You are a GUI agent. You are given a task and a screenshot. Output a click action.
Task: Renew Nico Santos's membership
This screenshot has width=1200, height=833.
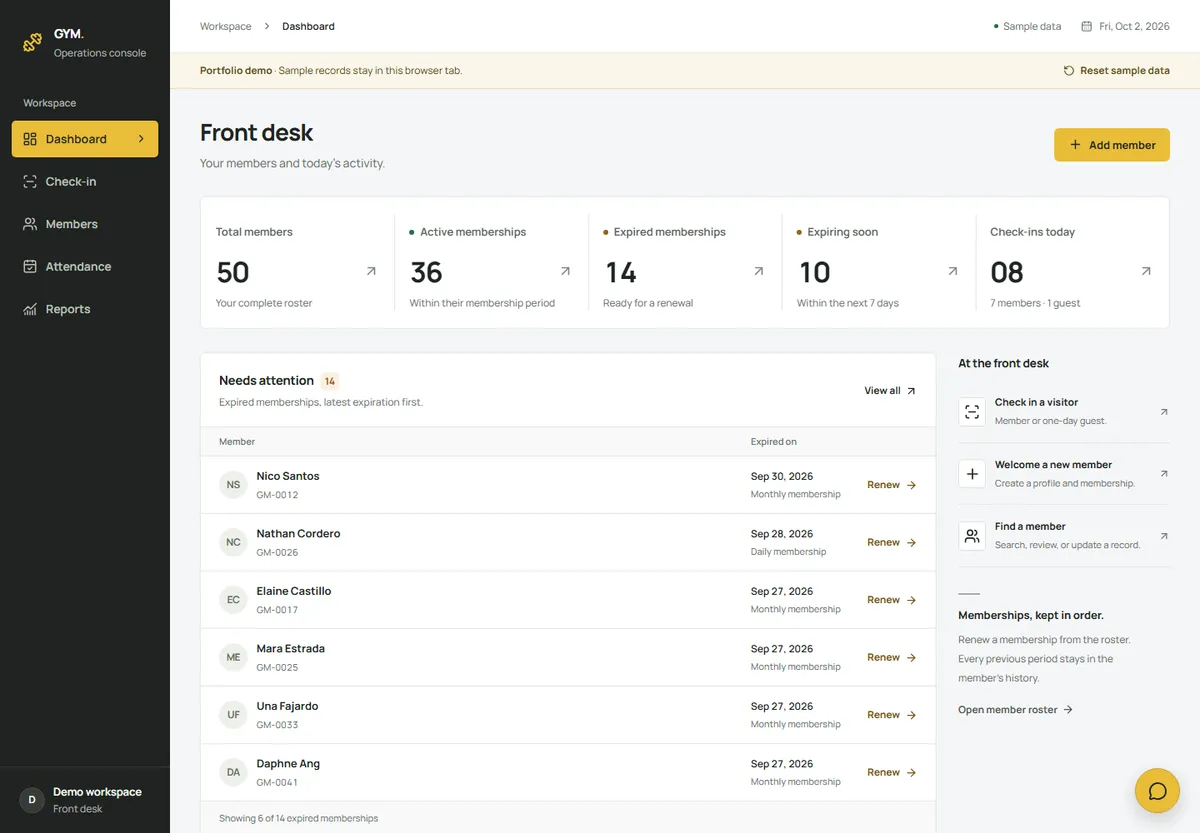[891, 485]
